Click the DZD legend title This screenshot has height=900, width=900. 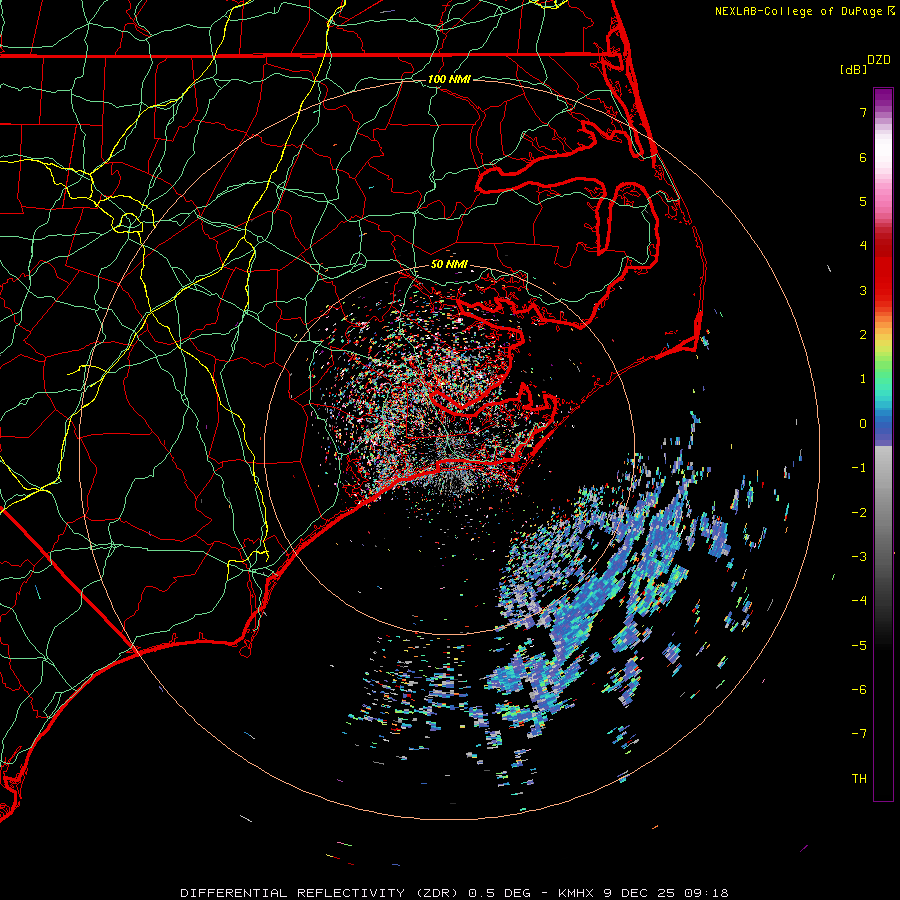879,60
